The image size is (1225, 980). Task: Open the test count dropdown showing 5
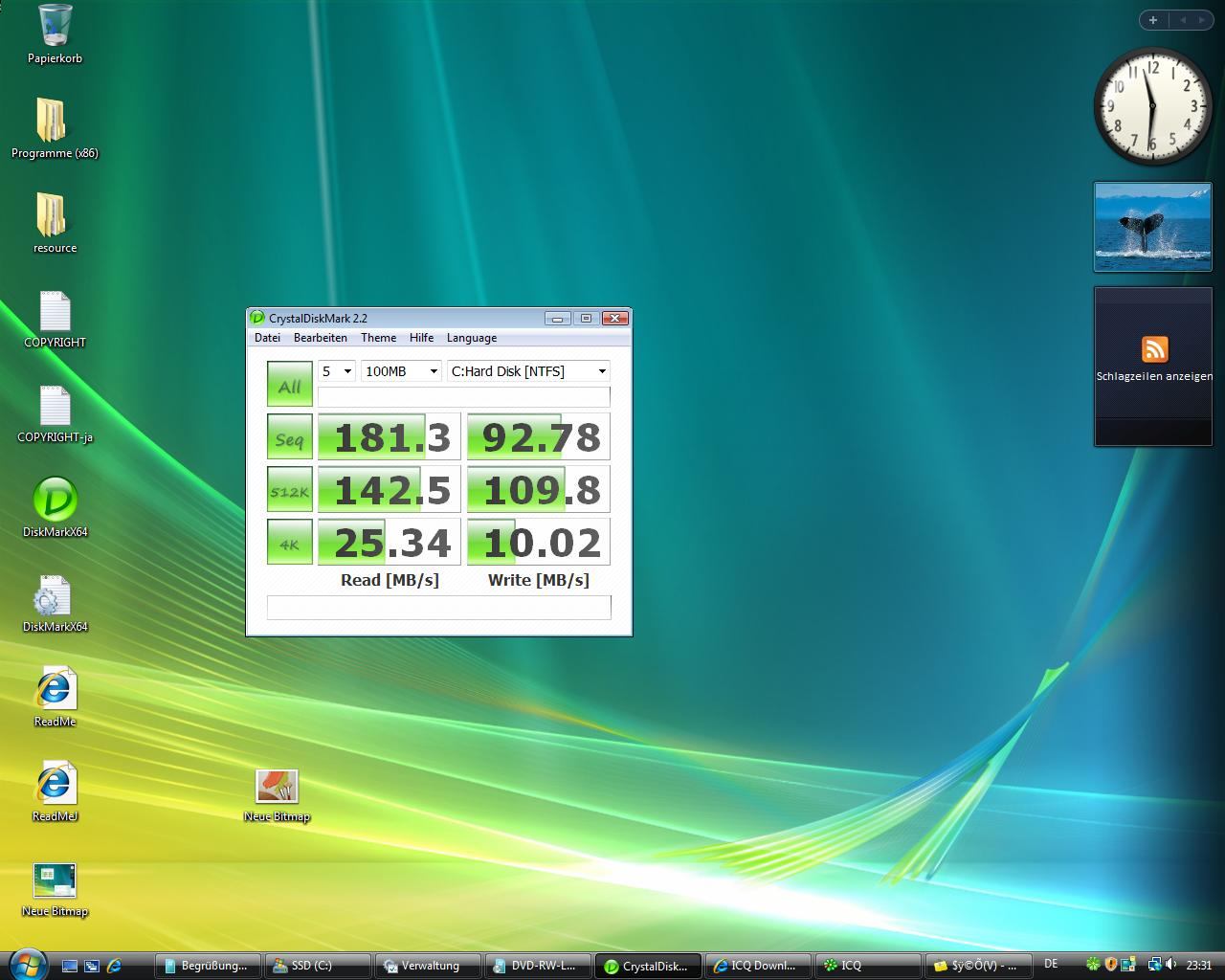coord(336,371)
